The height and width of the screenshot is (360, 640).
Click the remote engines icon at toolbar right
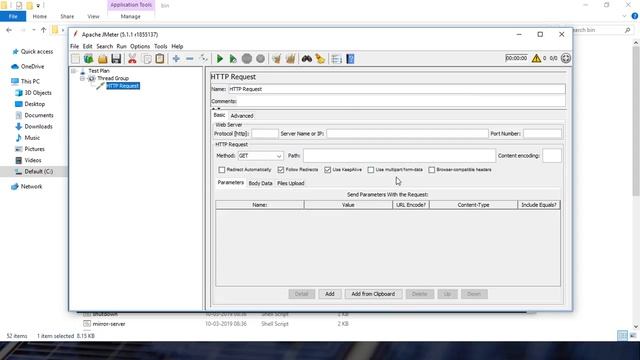tap(566, 58)
